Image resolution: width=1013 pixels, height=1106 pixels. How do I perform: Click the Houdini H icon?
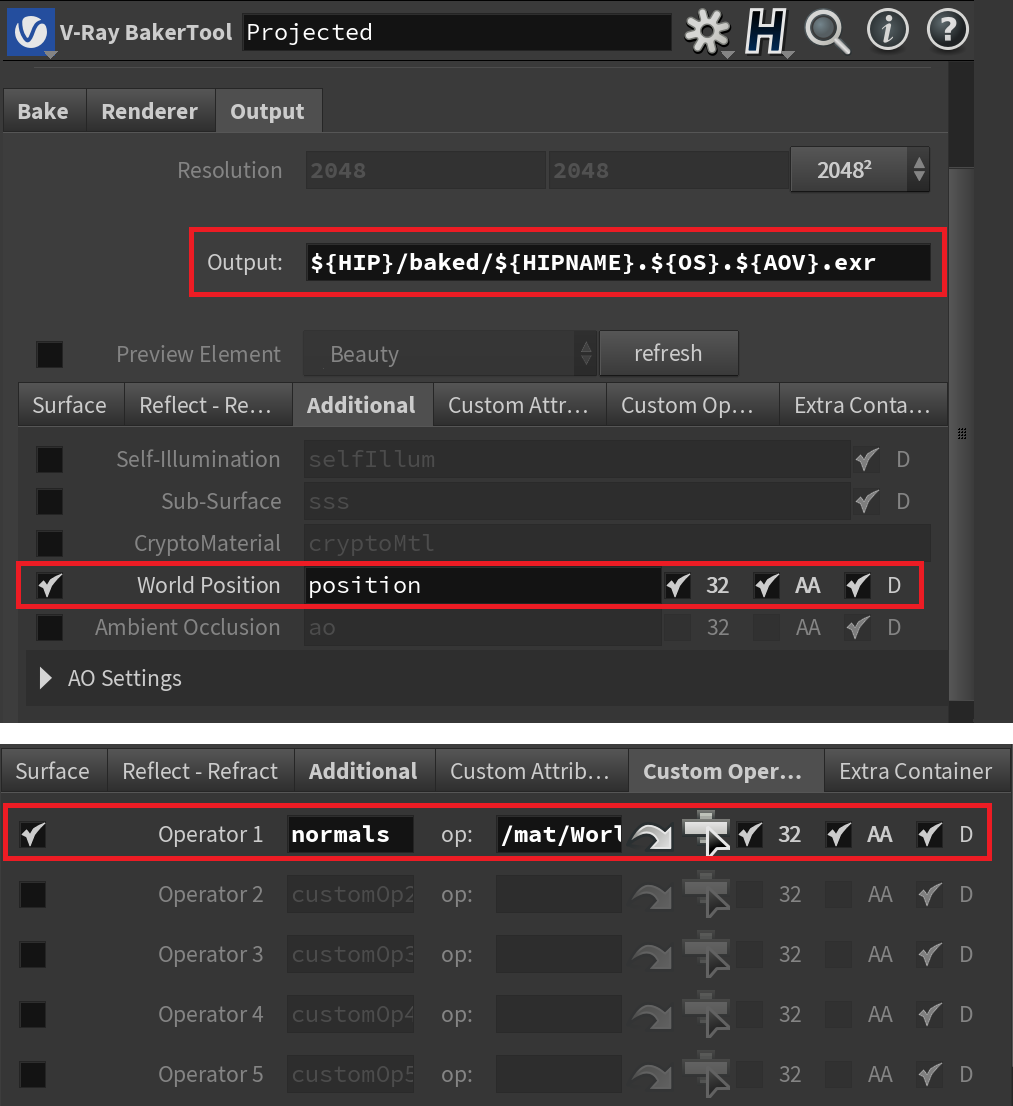click(x=766, y=32)
